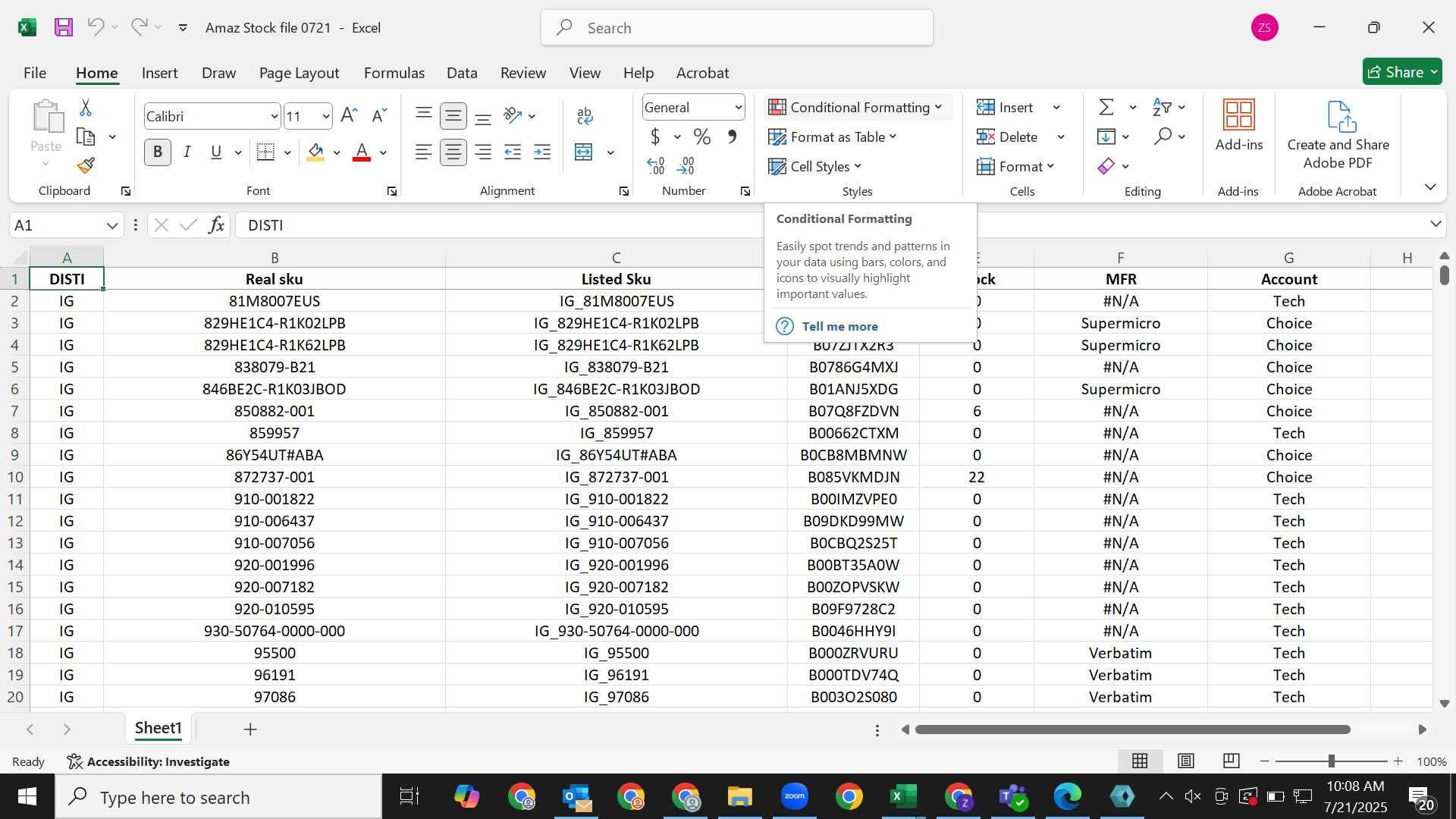Apply Comma Style formatting
This screenshot has height=819, width=1456.
click(732, 136)
